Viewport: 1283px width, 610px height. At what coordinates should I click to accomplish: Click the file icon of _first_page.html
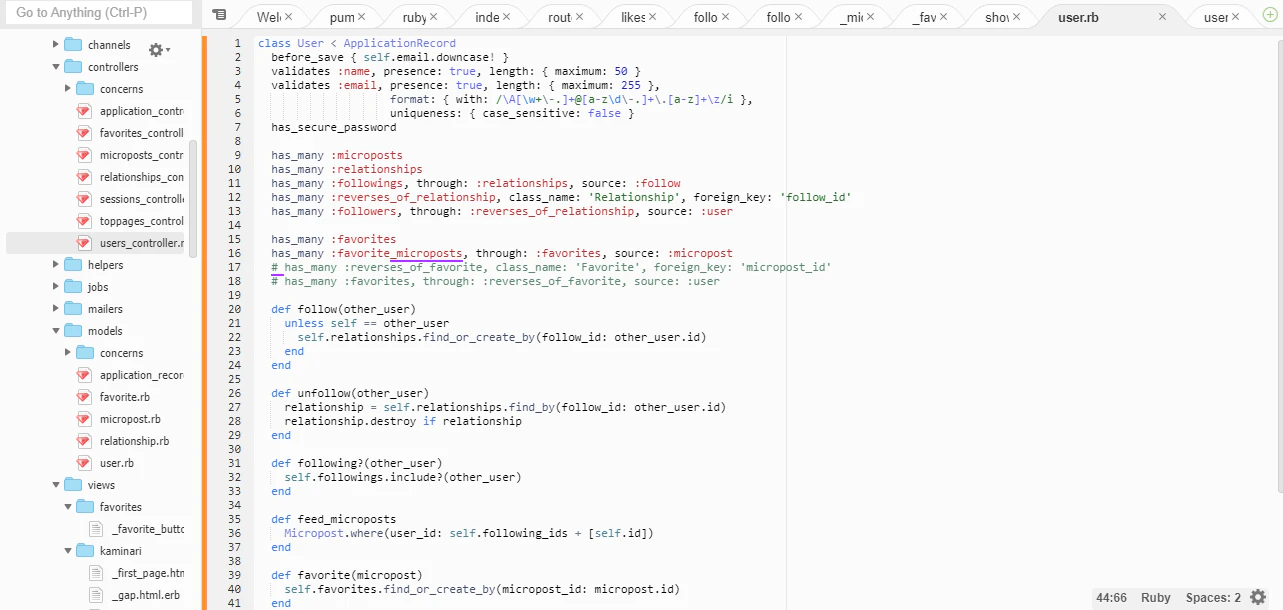click(x=96, y=573)
